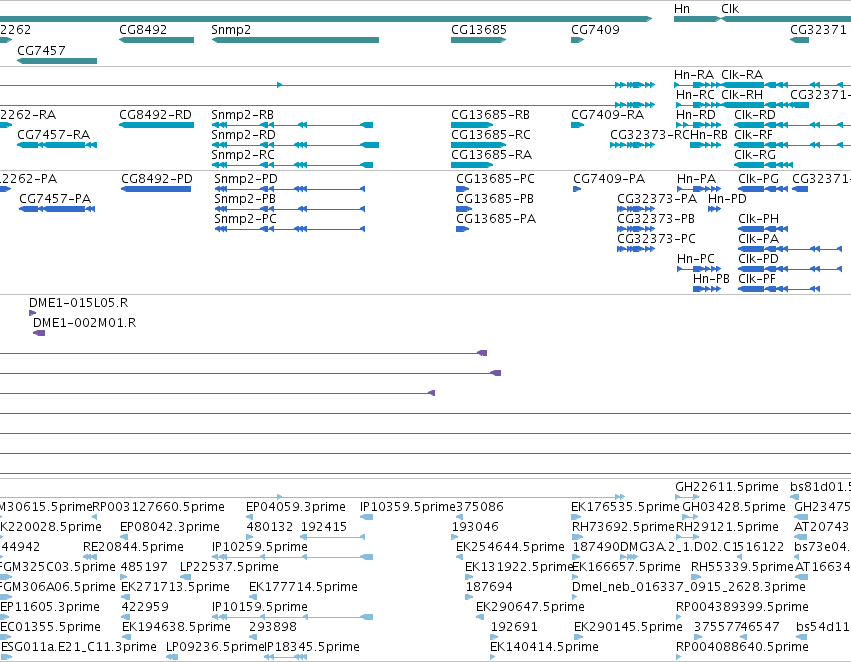Select the Hn gene label
Screen dimensions: 851x662
[682, 9]
